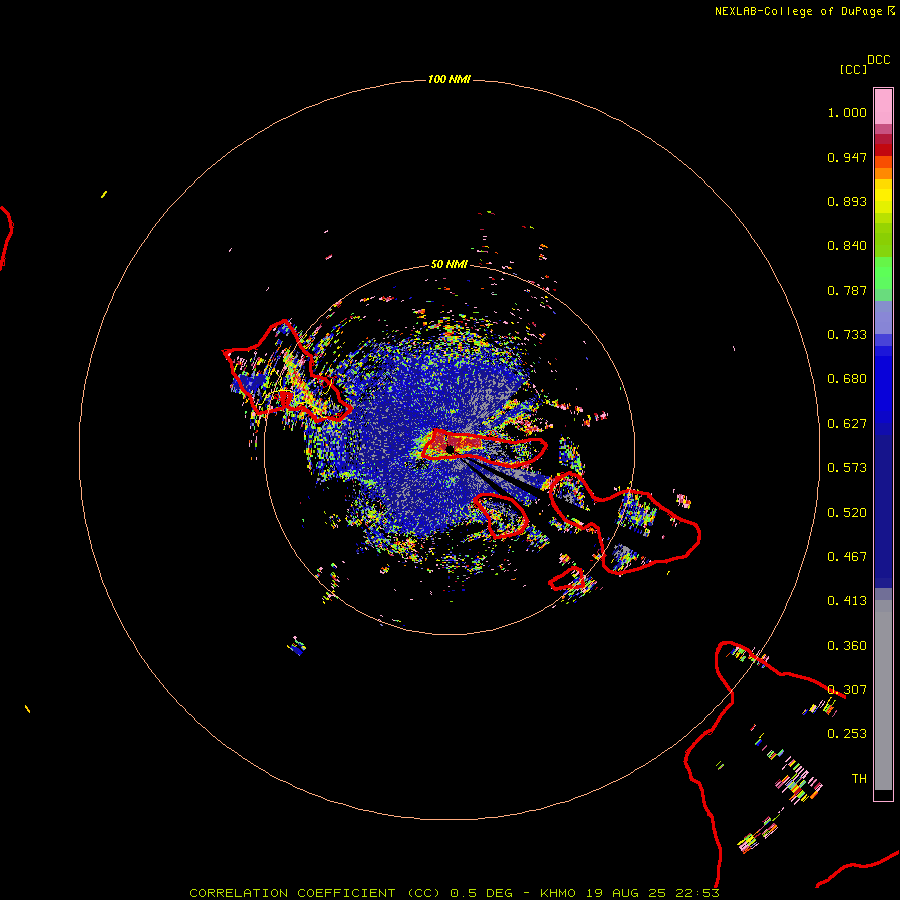Select the 0.467 color scale value

[x=847, y=557]
